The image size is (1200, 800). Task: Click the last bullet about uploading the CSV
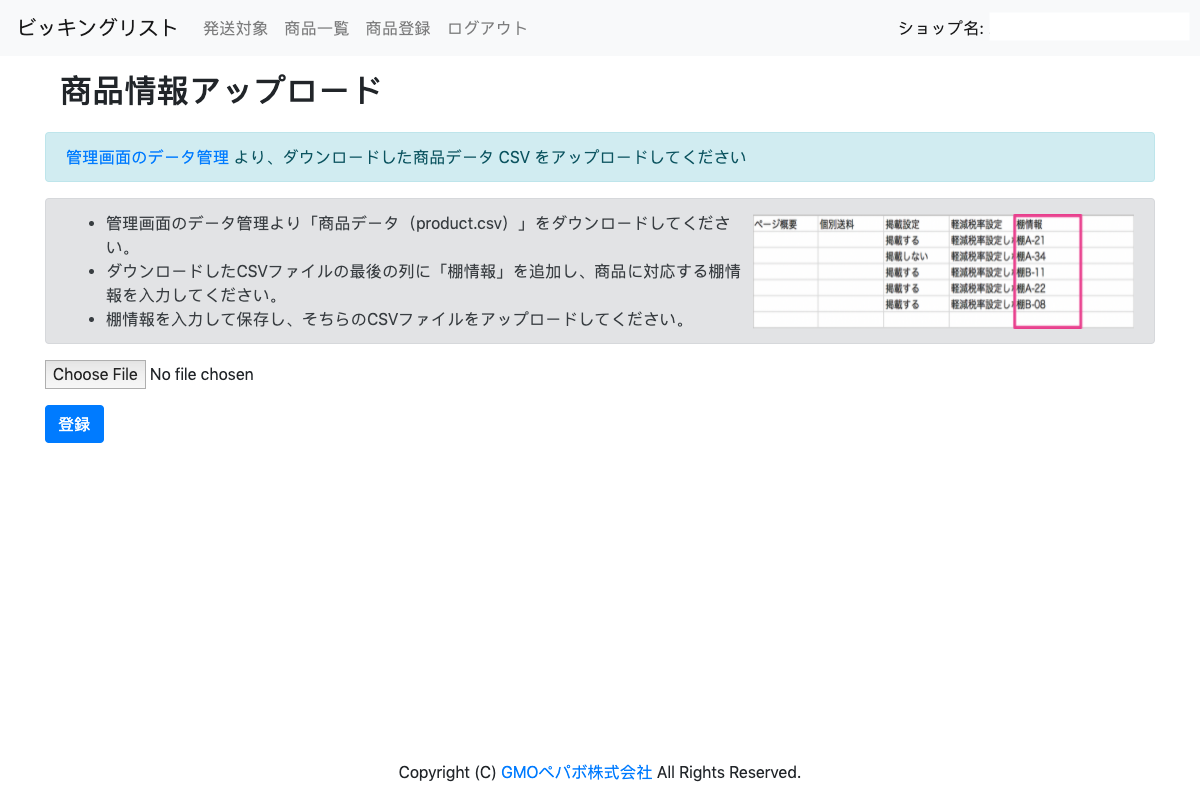[x=395, y=320]
